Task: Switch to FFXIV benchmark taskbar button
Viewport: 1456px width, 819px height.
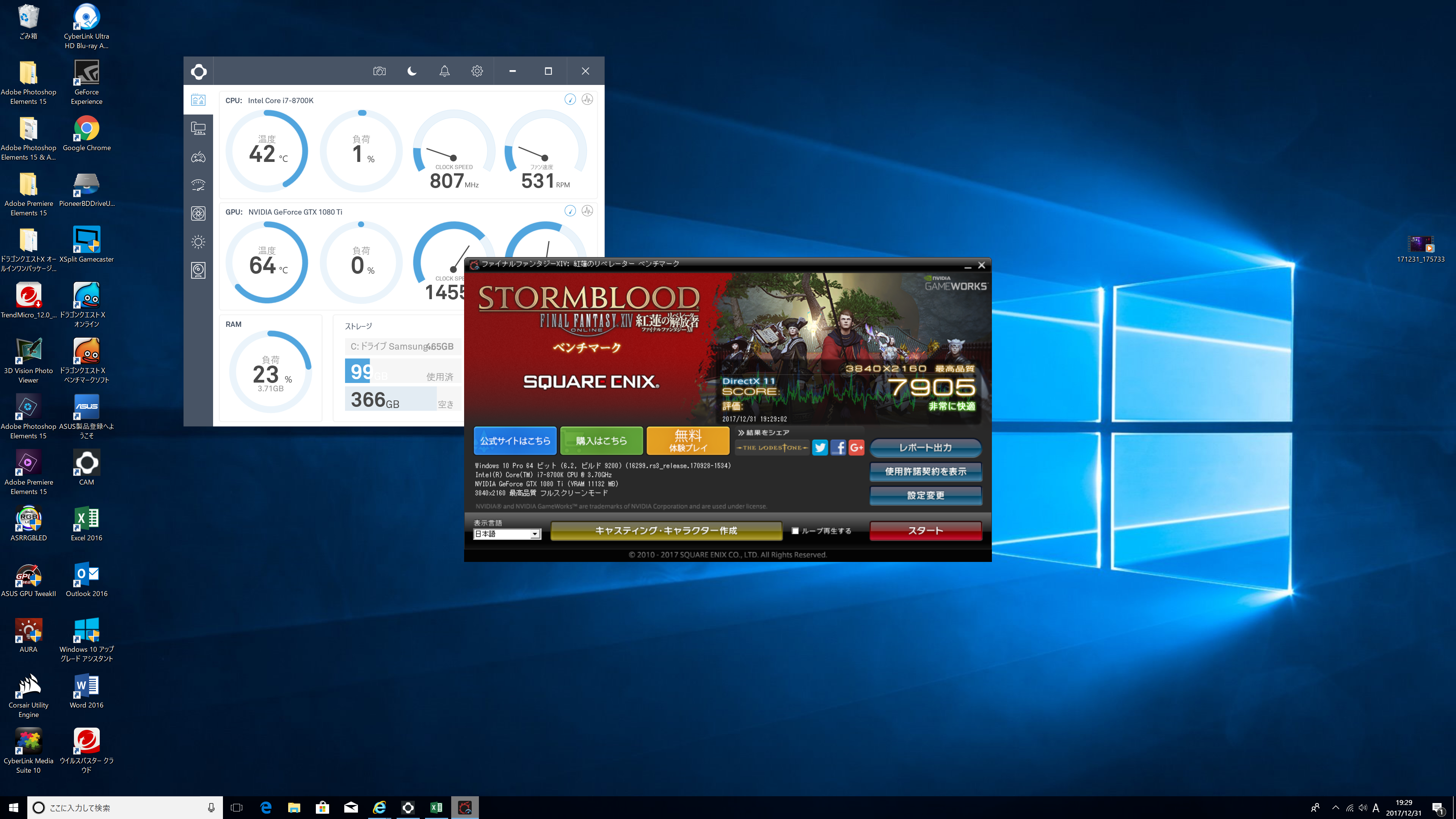Action: (464, 808)
